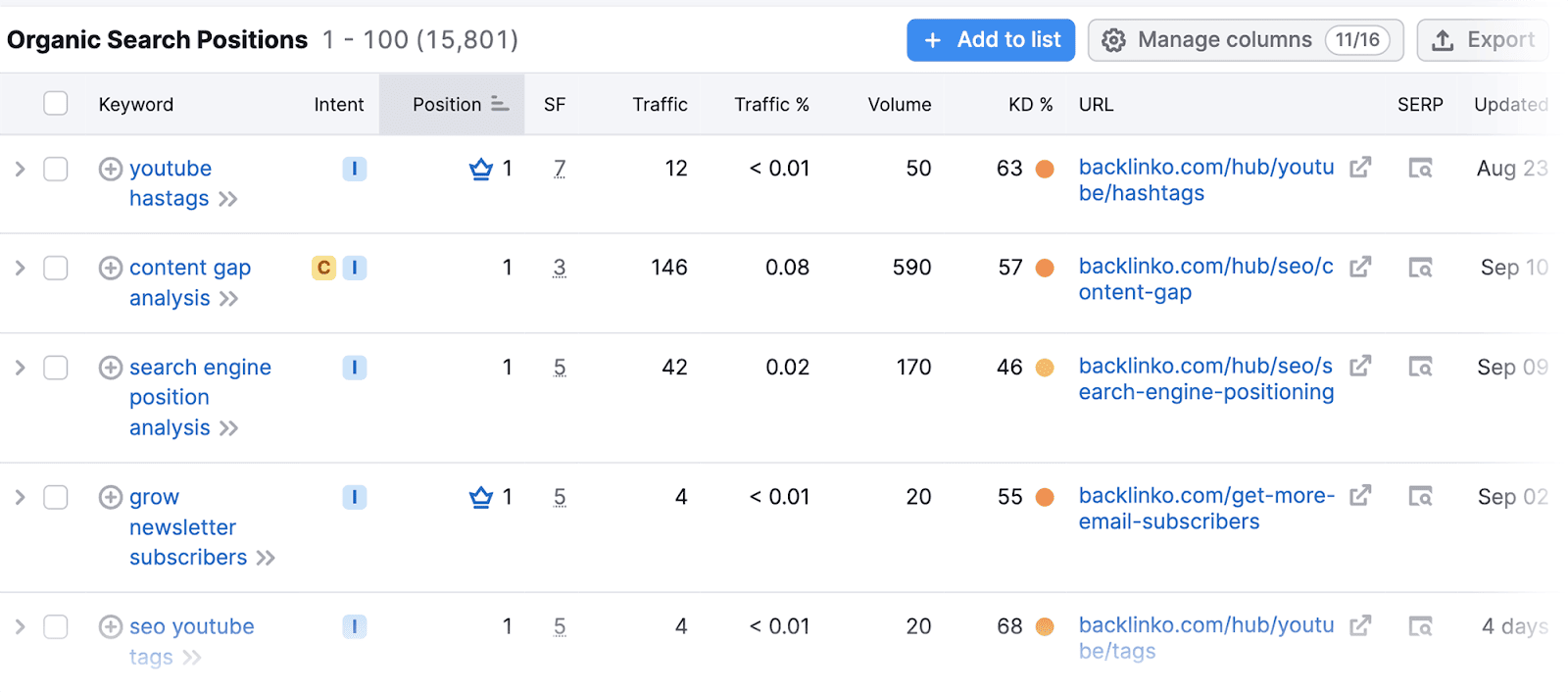The image size is (1568, 692).
Task: Open Manage columns settings
Action: (x=1245, y=40)
